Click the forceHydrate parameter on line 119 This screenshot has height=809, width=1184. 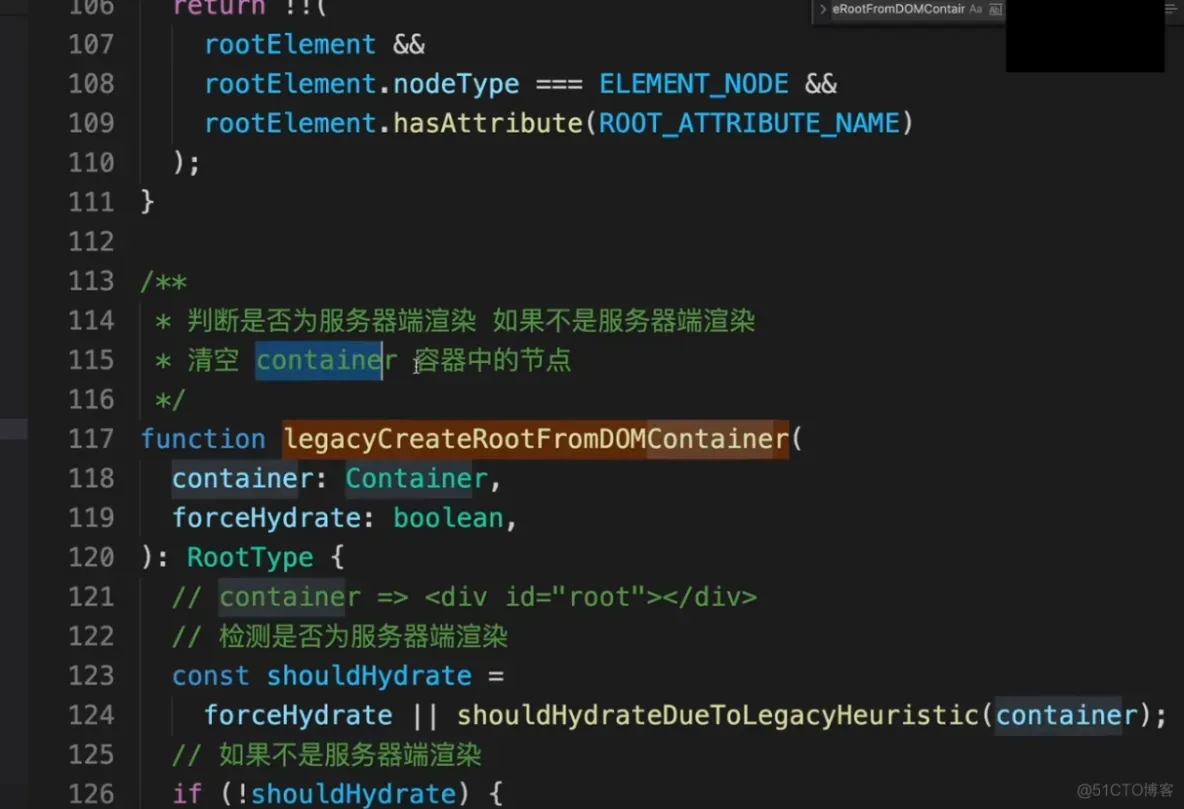click(x=267, y=518)
